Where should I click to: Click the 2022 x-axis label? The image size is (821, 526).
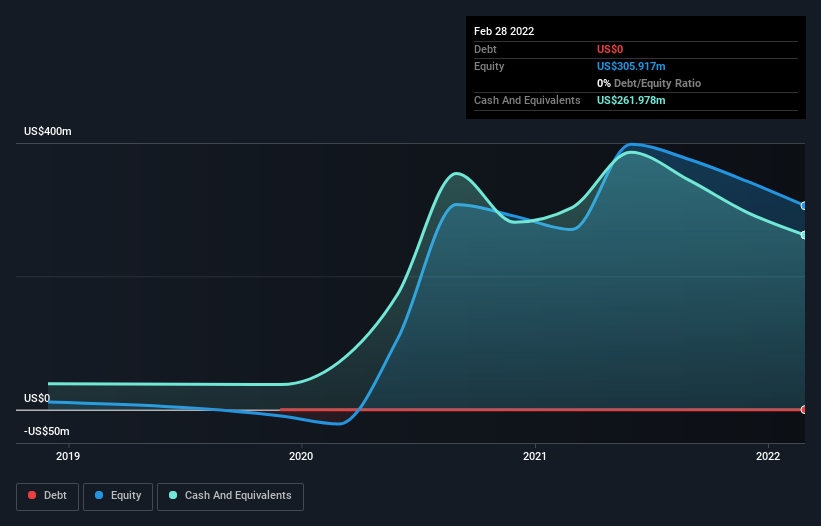click(x=768, y=456)
